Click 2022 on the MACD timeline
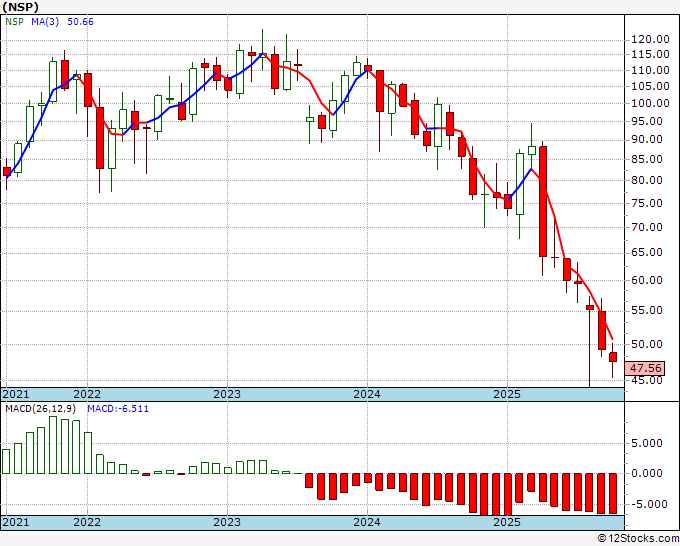This screenshot has height=546, width=680. click(87, 522)
